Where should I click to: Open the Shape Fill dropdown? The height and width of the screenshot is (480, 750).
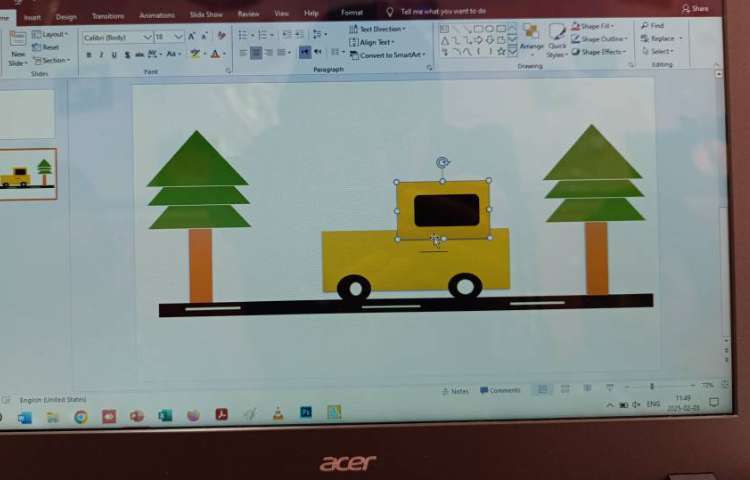pyautogui.click(x=597, y=26)
